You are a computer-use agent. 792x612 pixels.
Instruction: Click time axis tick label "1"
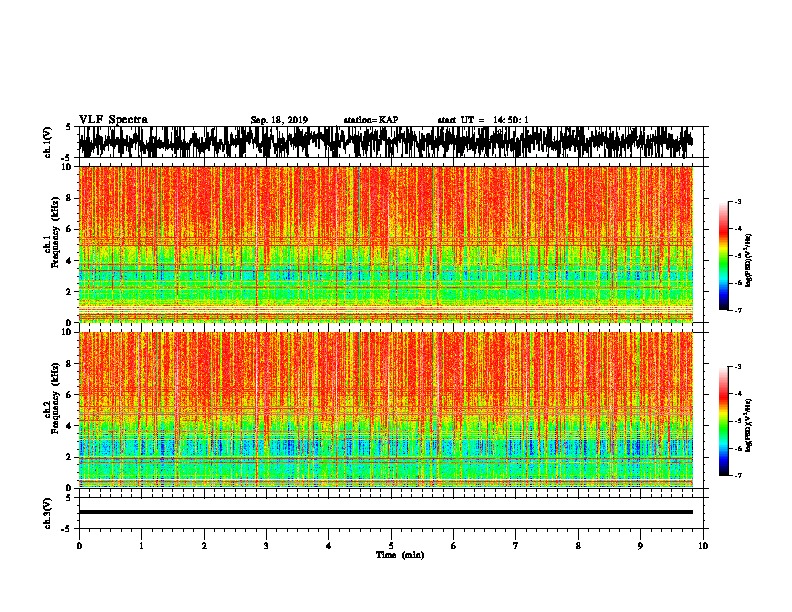click(141, 546)
